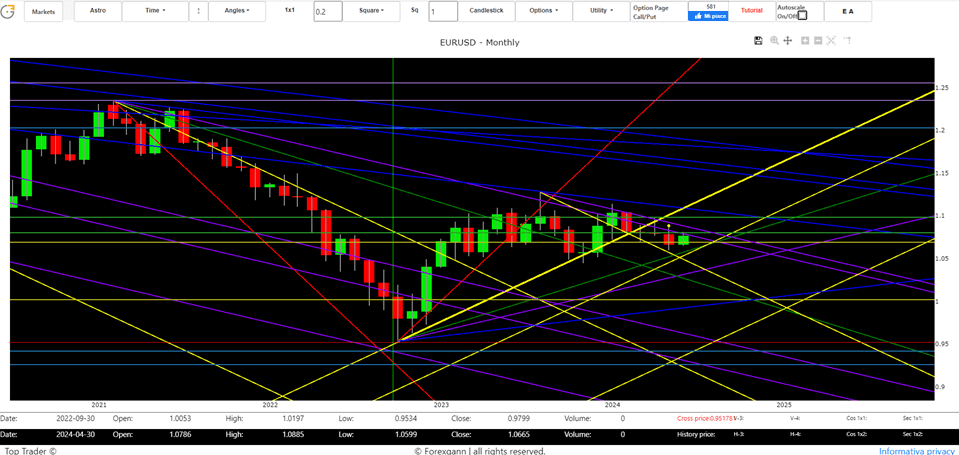Open the Markets menu
The height and width of the screenshot is (455, 959).
(44, 11)
